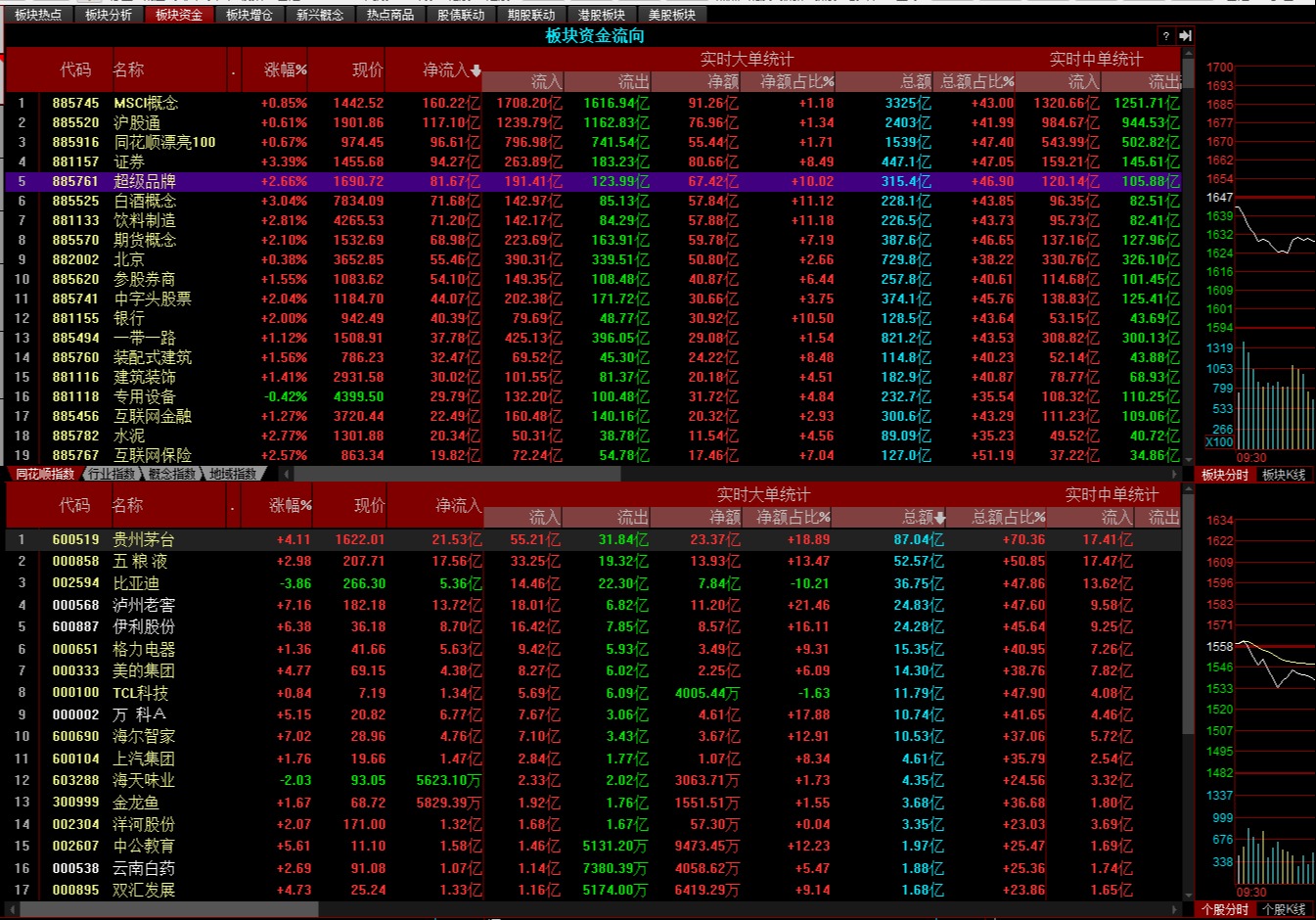Switch to 板块热点 tab
The width and height of the screenshot is (1316, 920).
click(x=38, y=15)
